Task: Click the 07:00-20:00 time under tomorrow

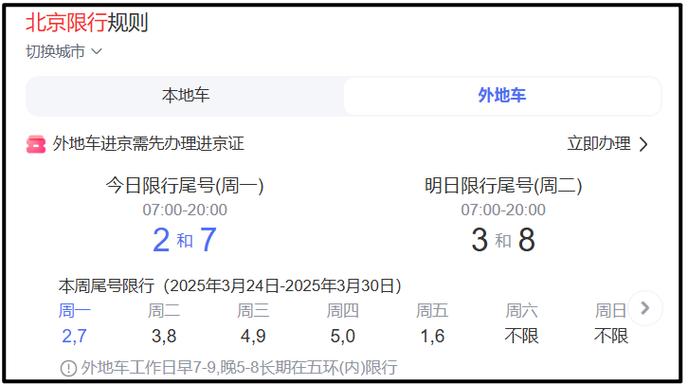Action: 503,210
